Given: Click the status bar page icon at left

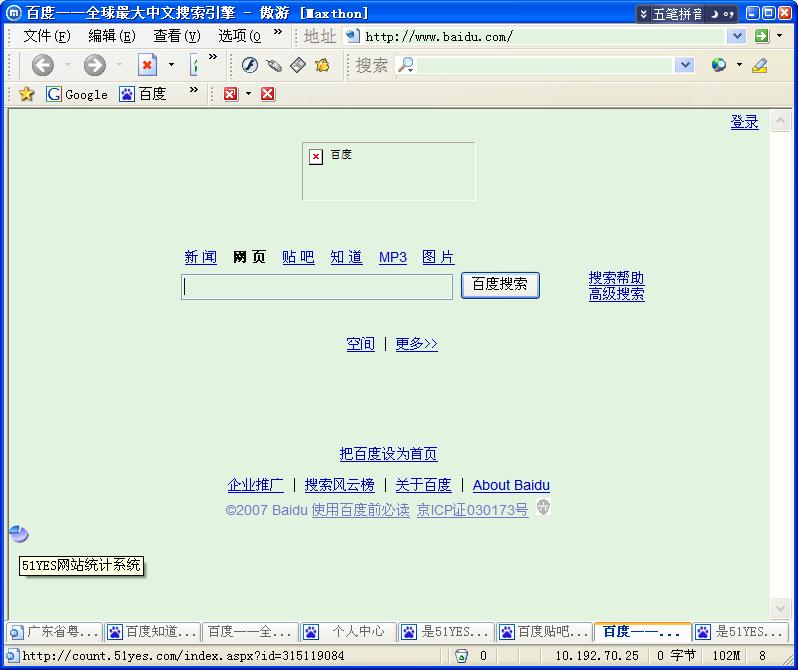Looking at the screenshot, I should 12,656.
